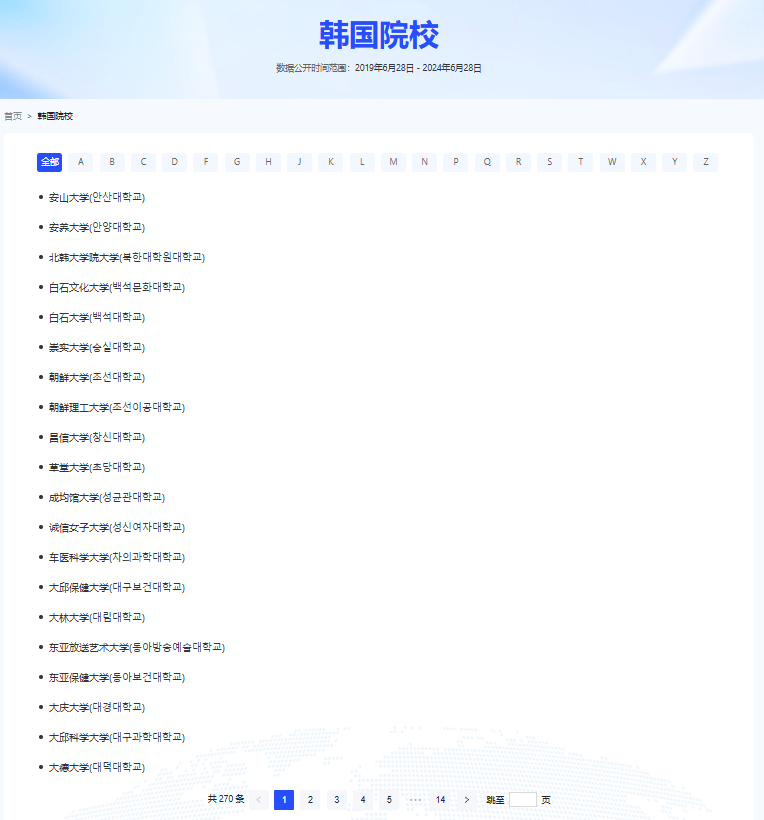
Task: Open 朝鲜理工大学 entry
Action: [x=117, y=407]
